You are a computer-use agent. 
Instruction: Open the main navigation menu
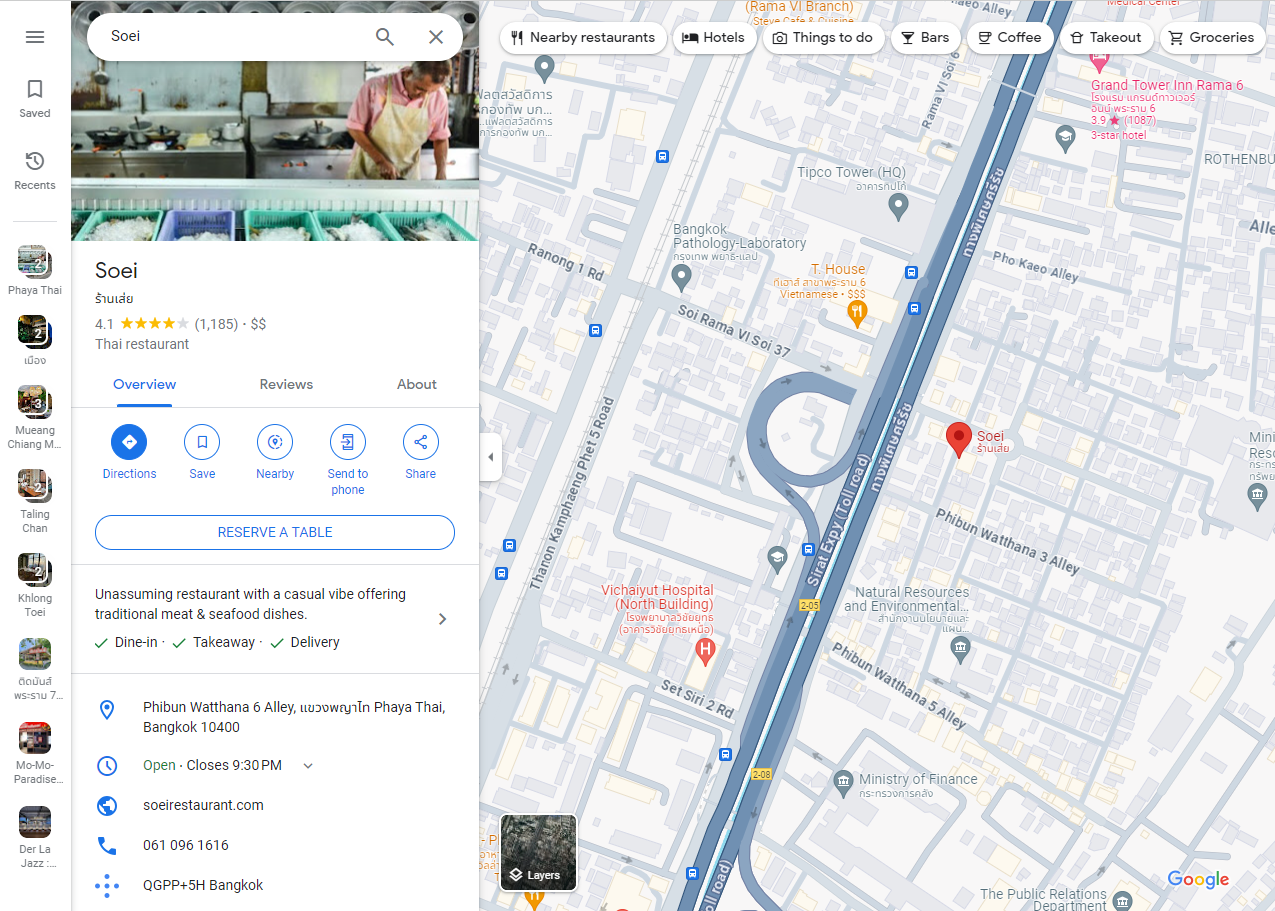[34, 36]
